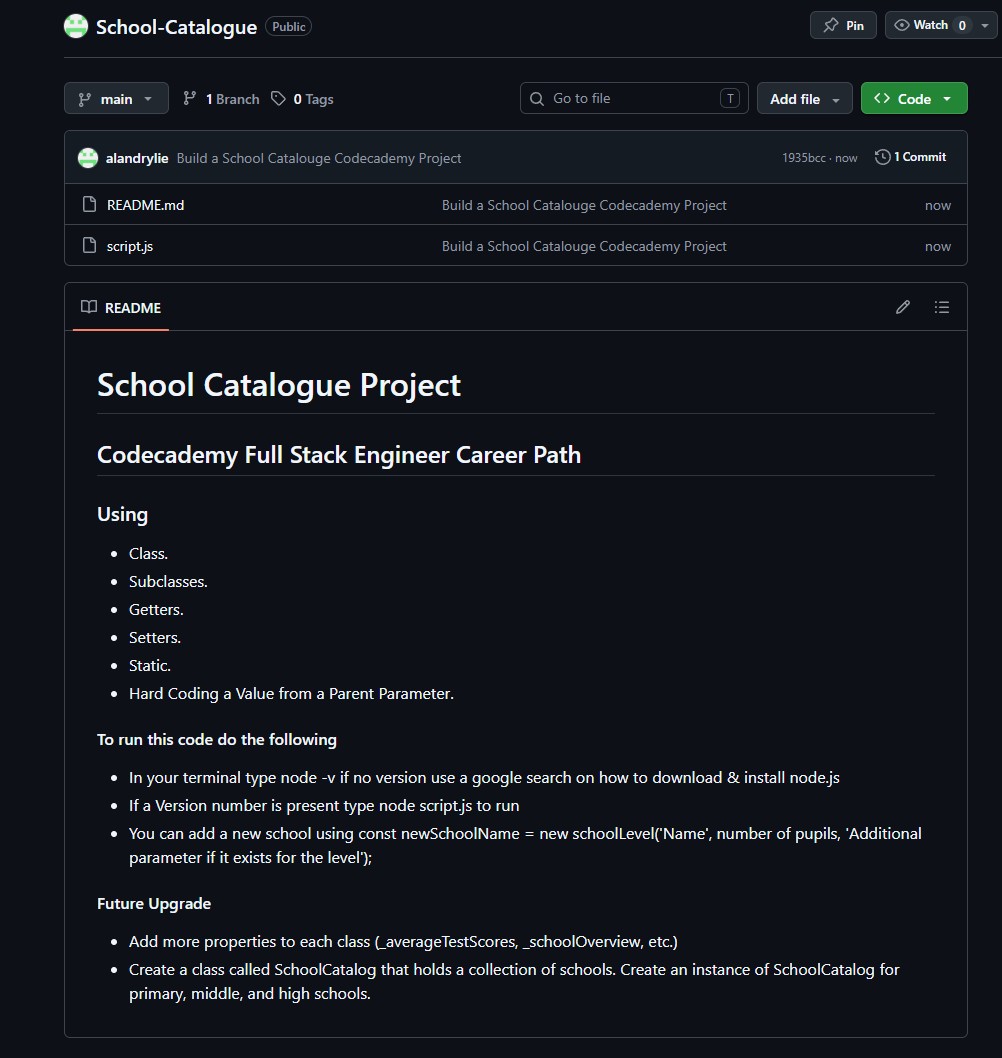
Task: Open the README outline list icon
Action: 942,308
